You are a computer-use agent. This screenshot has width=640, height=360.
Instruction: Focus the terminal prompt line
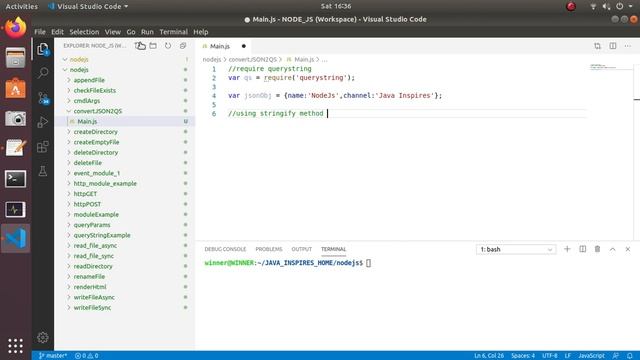tap(288, 263)
